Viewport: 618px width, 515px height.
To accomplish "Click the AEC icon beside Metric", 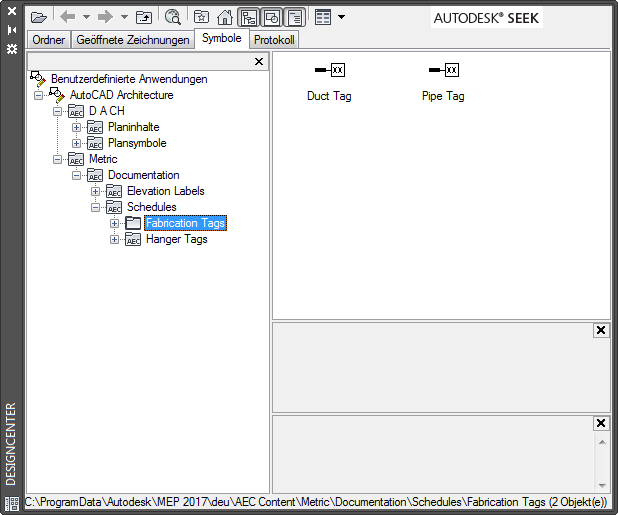I will tap(76, 159).
